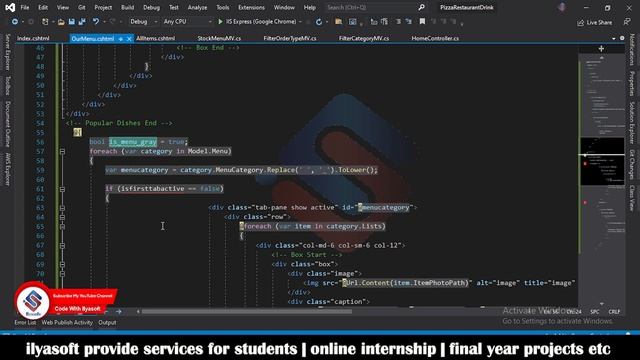Collapse the box div at line 69

point(62,264)
